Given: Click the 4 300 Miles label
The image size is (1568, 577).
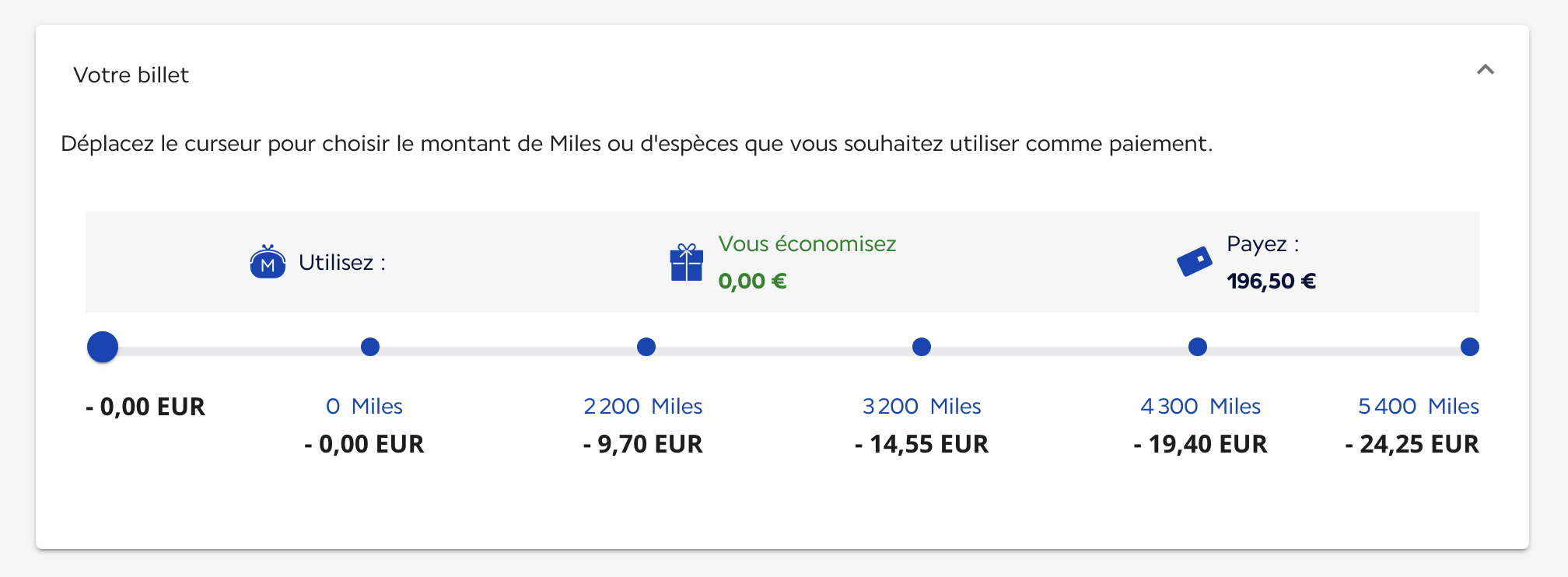Looking at the screenshot, I should pos(1200,406).
